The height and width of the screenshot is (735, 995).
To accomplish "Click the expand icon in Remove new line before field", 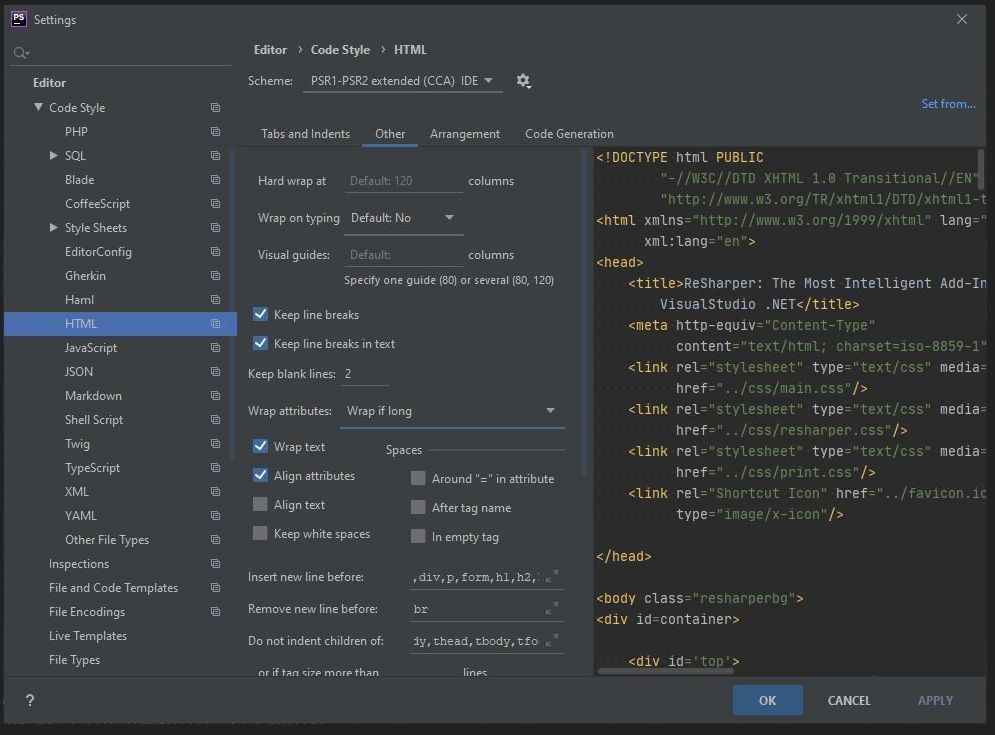I will 551,609.
